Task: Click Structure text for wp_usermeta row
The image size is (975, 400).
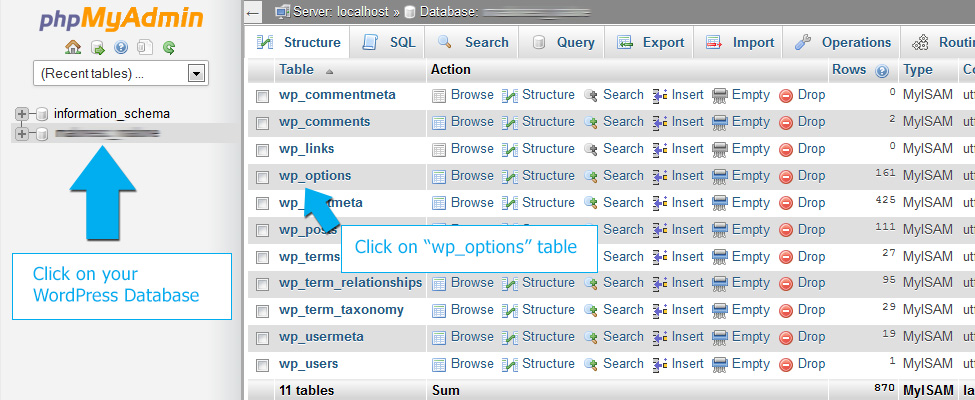Action: coord(548,337)
